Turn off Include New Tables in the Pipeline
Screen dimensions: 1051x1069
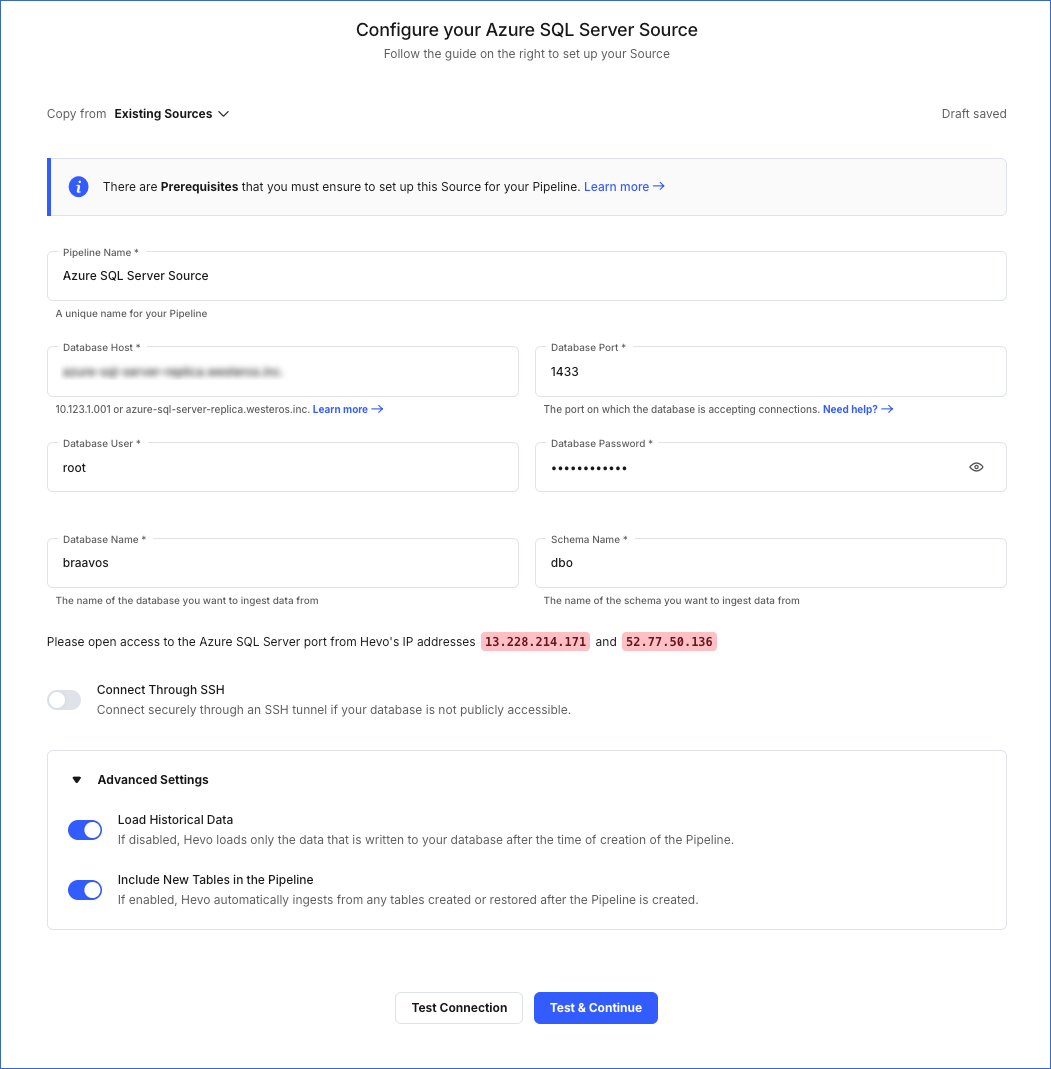85,889
